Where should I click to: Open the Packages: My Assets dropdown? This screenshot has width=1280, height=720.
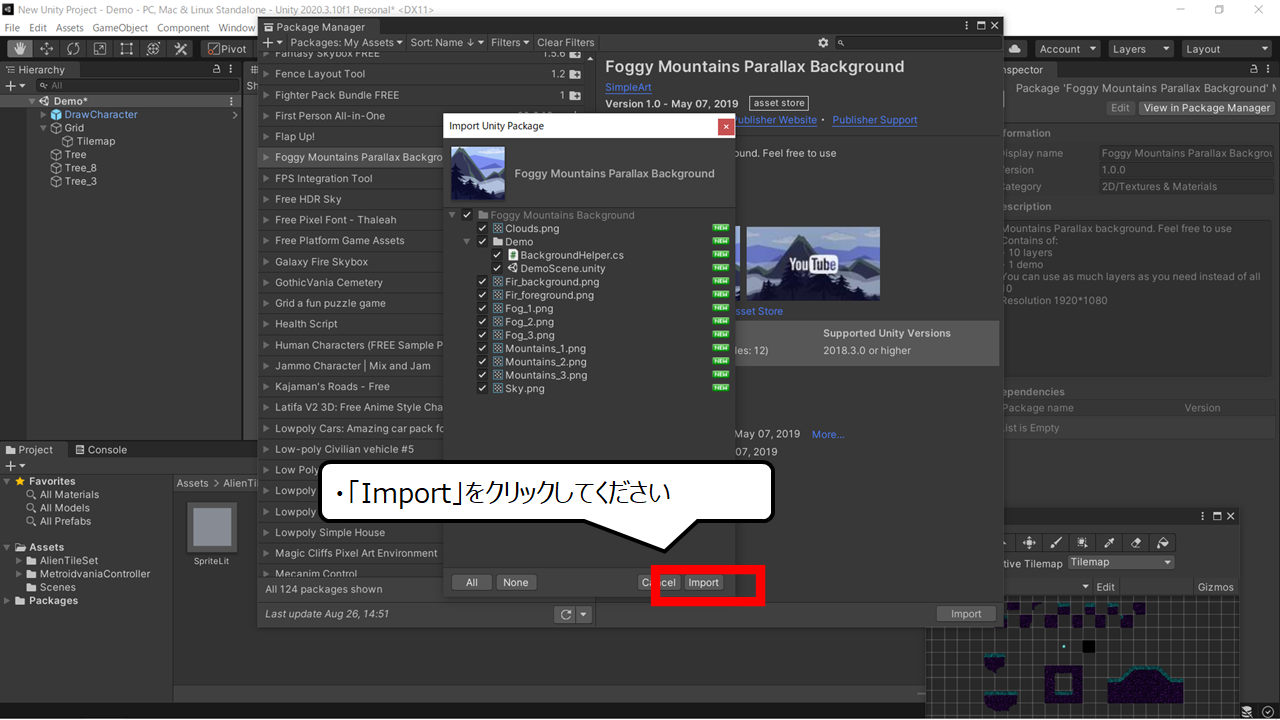pos(346,43)
